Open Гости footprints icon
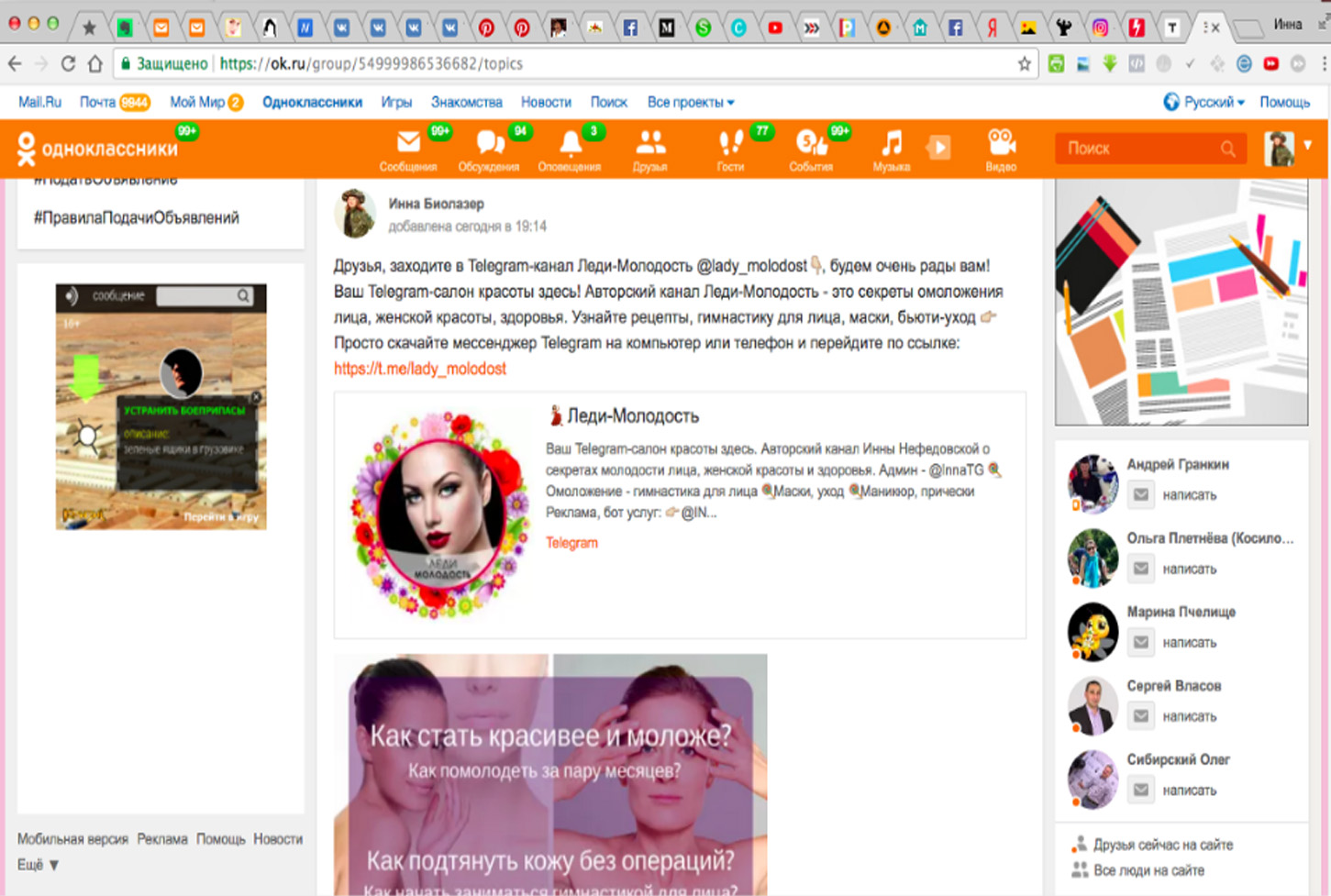The image size is (1331, 896). tap(730, 144)
